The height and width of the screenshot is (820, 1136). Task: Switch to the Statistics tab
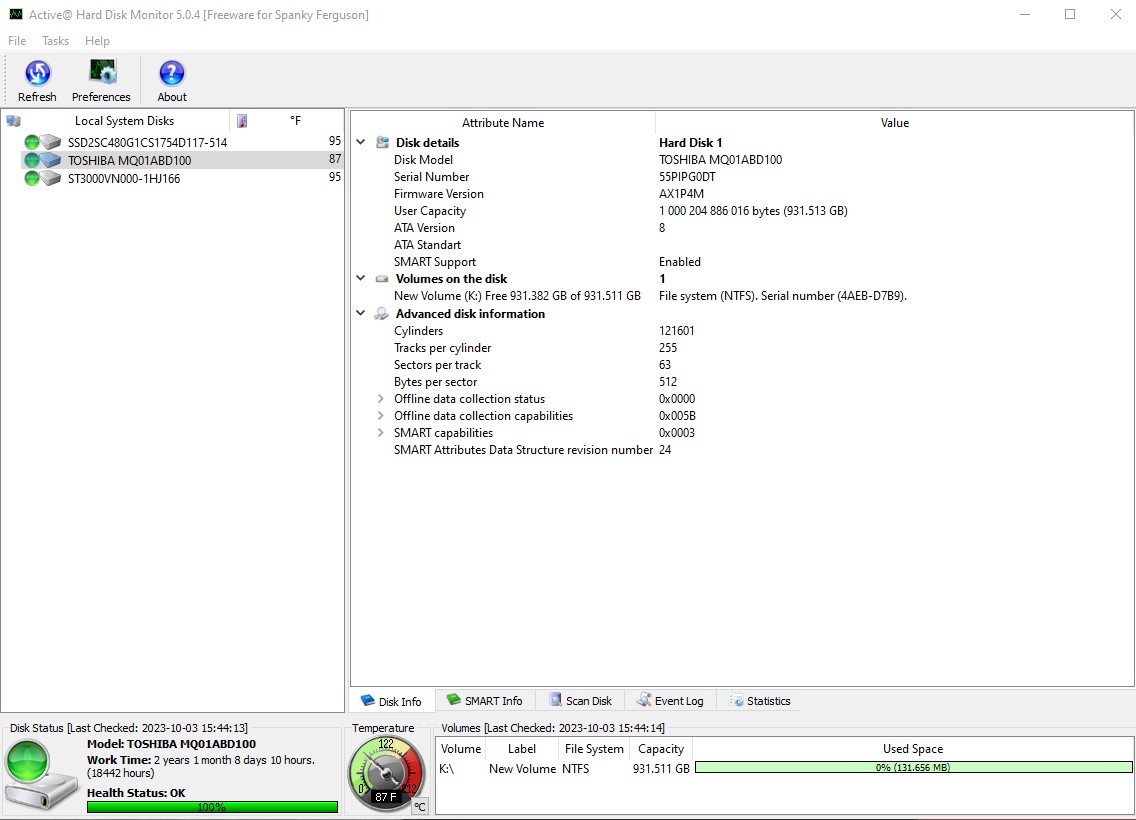click(x=760, y=700)
